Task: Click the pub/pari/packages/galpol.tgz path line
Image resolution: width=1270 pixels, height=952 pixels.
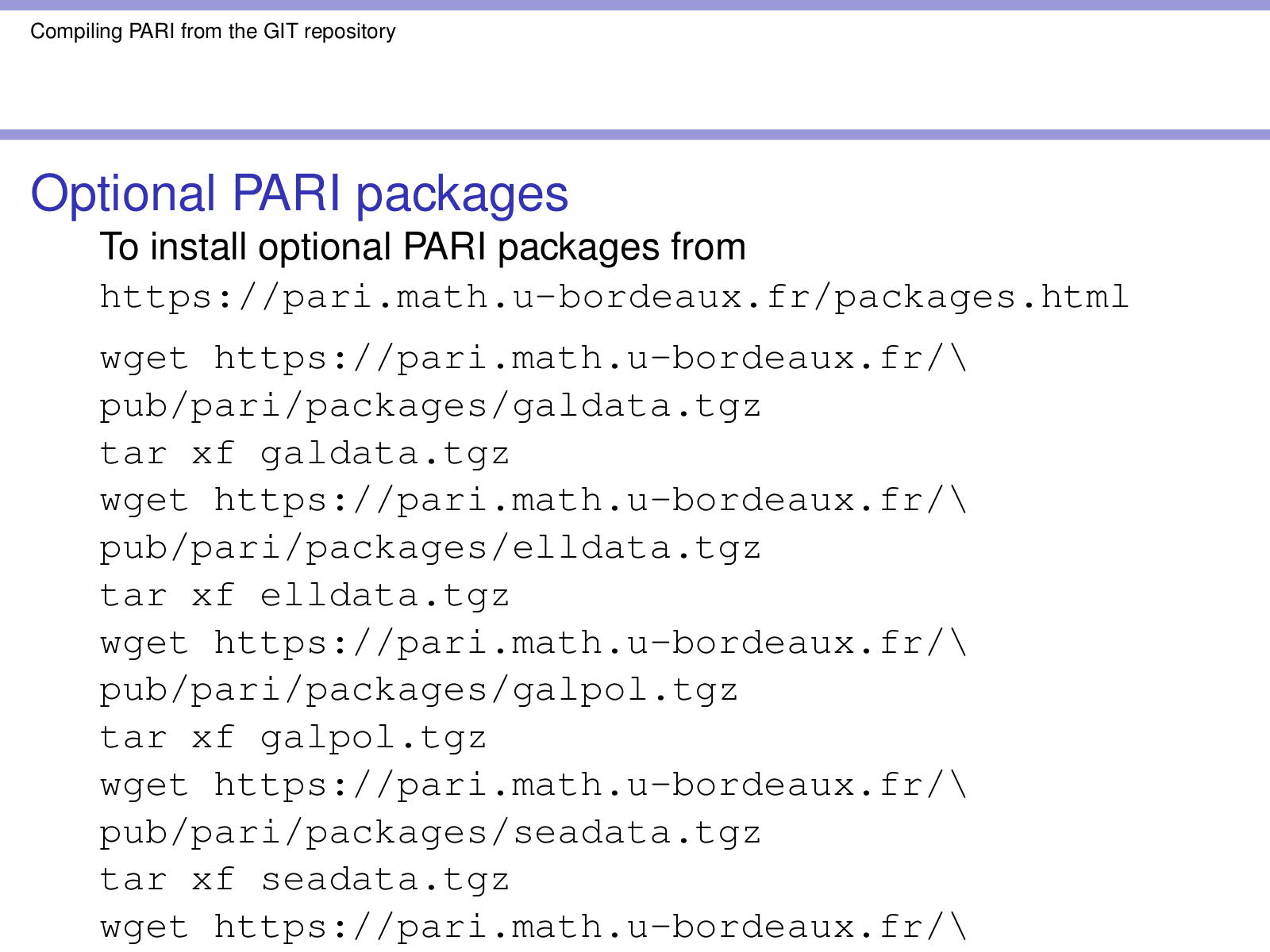Action: pyautogui.click(x=419, y=690)
